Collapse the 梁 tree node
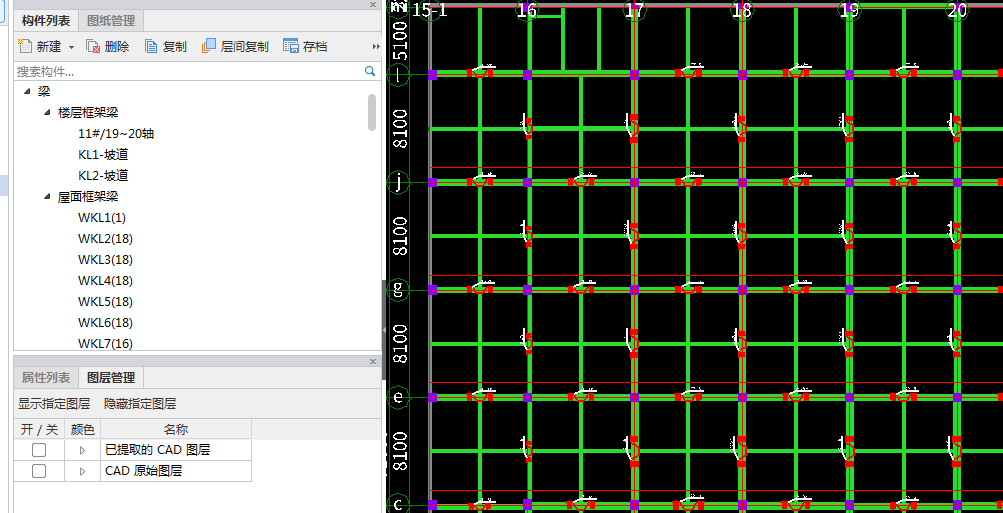The image size is (1003, 513). [27, 91]
